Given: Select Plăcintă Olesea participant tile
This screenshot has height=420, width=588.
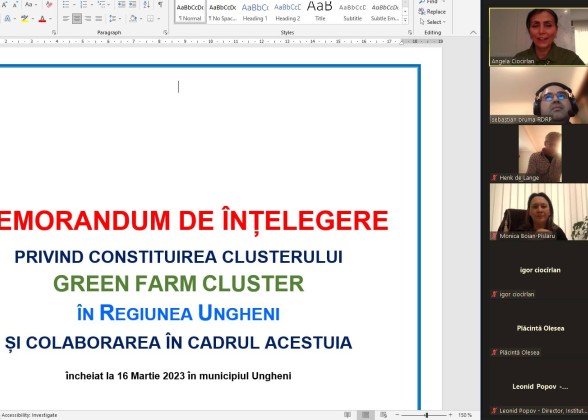Looking at the screenshot, I should coord(538,328).
